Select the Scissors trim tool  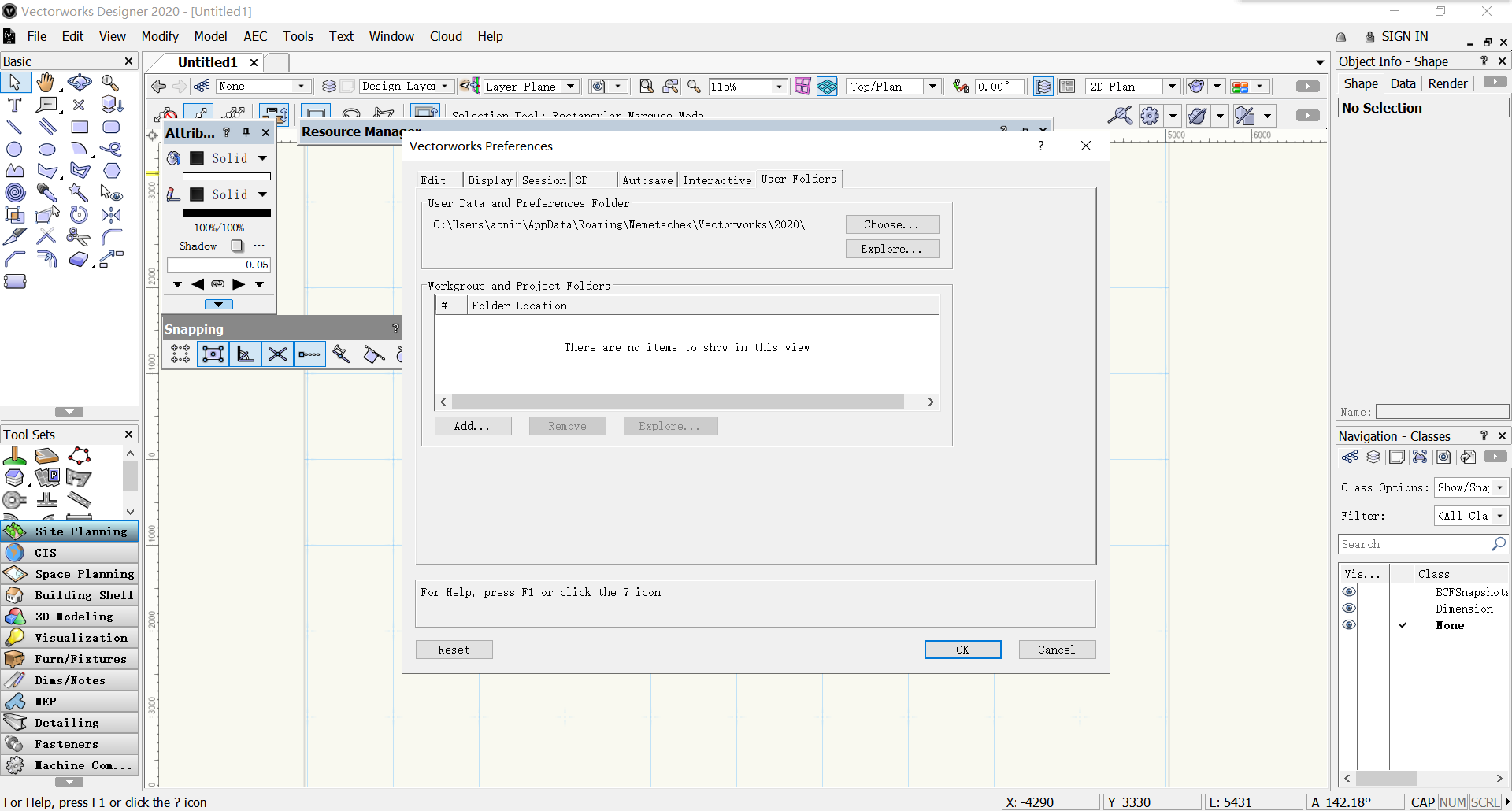tap(78, 236)
